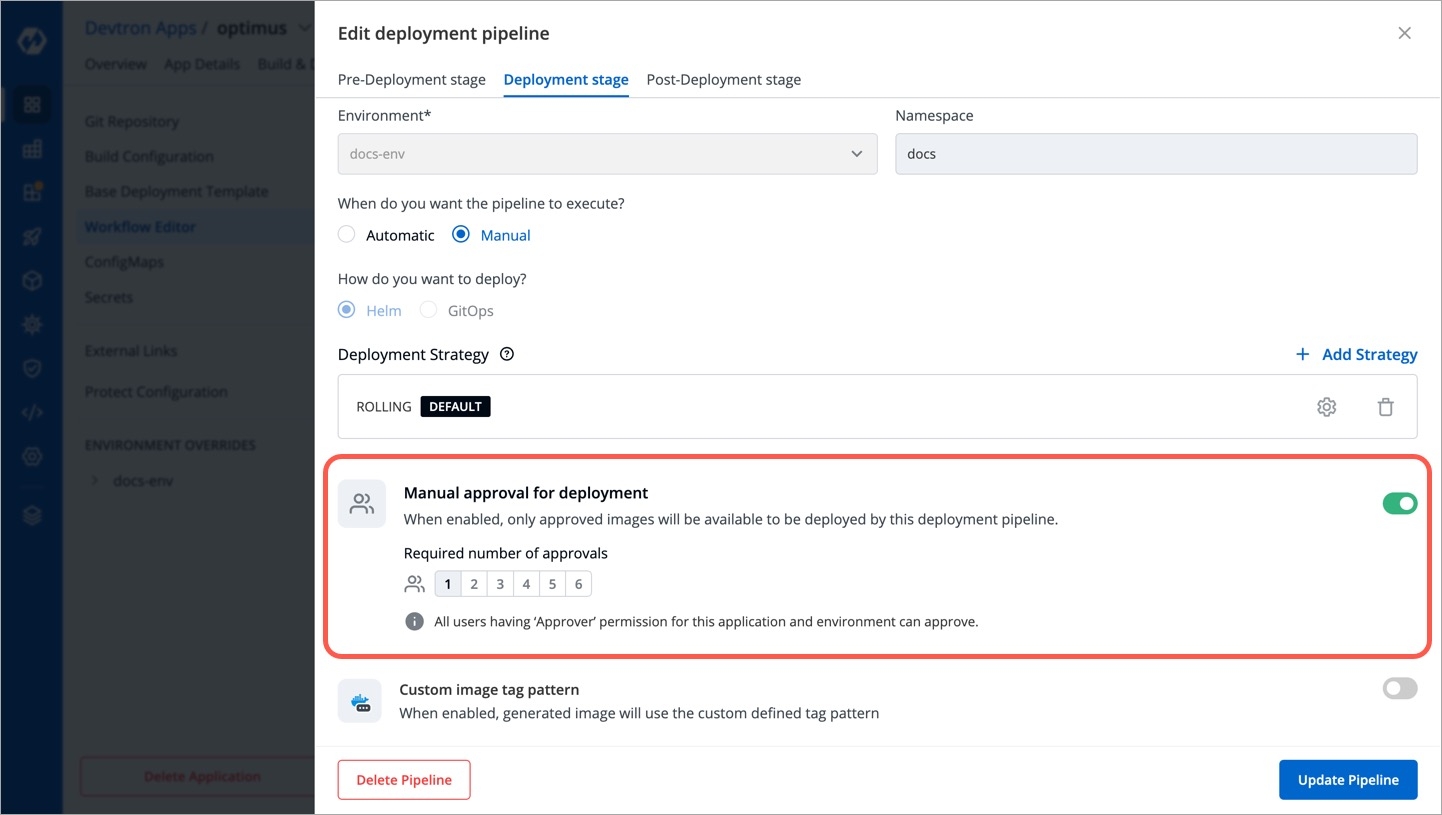Open Base Deployment Template in background menu
Image resolution: width=1442 pixels, height=815 pixels.
177,191
